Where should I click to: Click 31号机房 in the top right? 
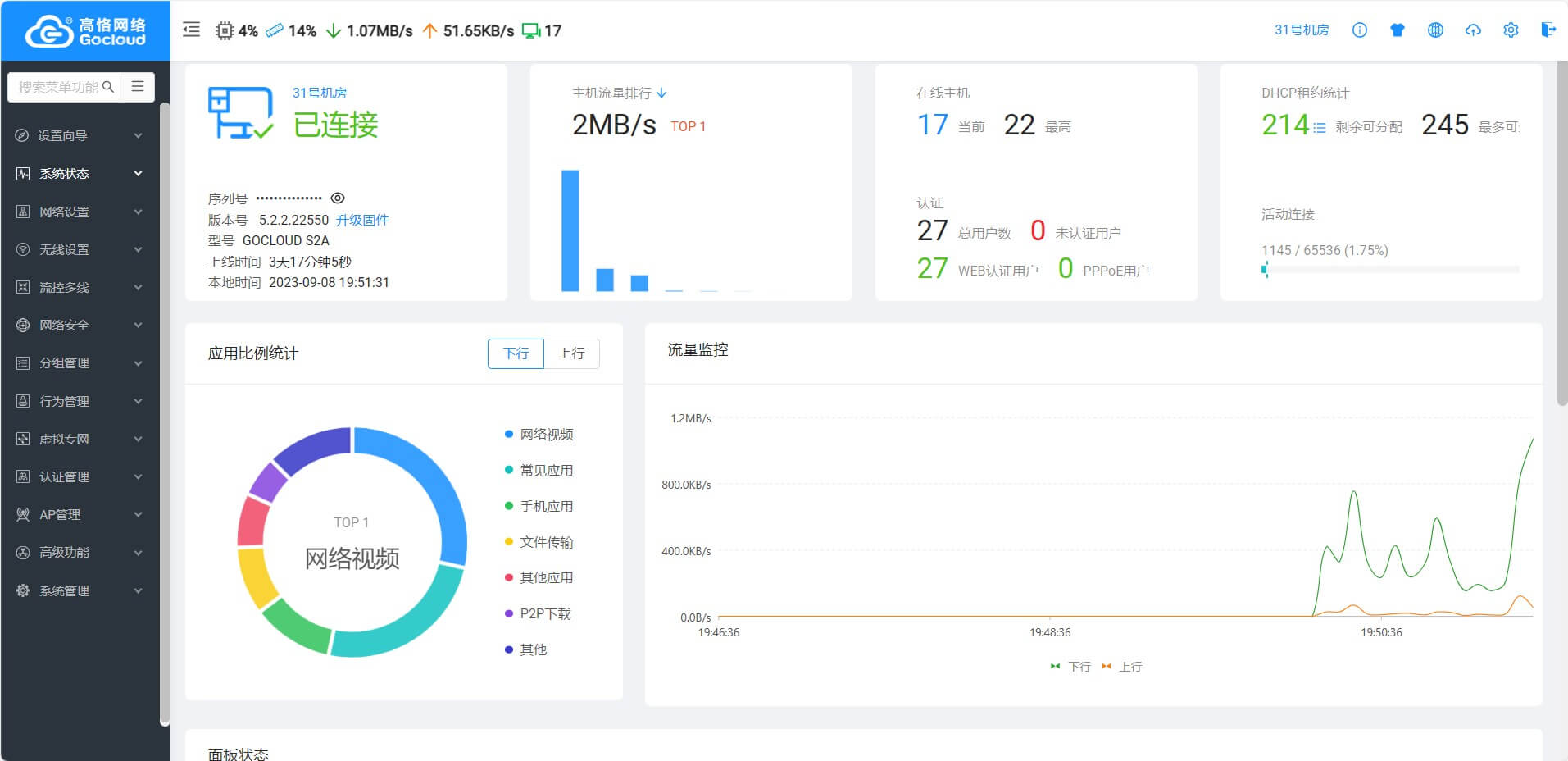click(1302, 30)
